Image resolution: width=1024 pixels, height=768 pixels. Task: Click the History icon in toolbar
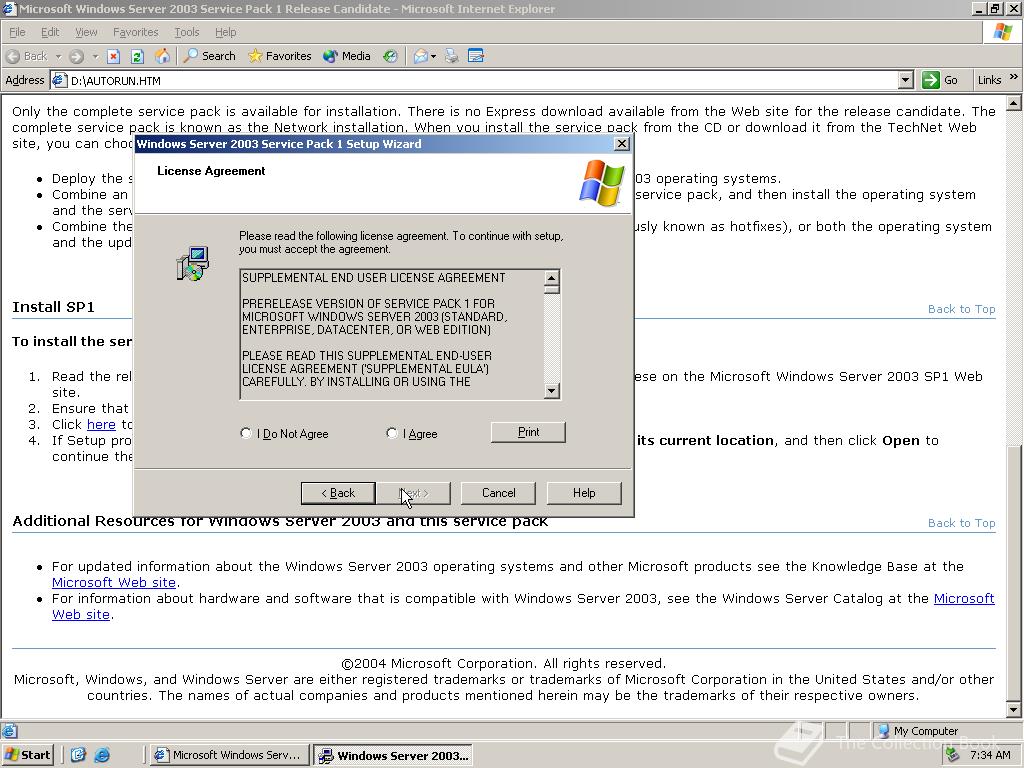(x=391, y=56)
